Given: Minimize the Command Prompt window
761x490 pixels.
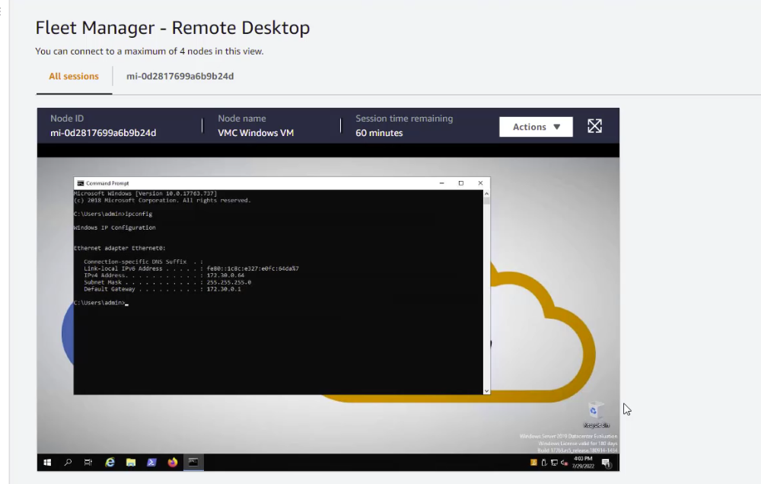Looking at the screenshot, I should [442, 183].
